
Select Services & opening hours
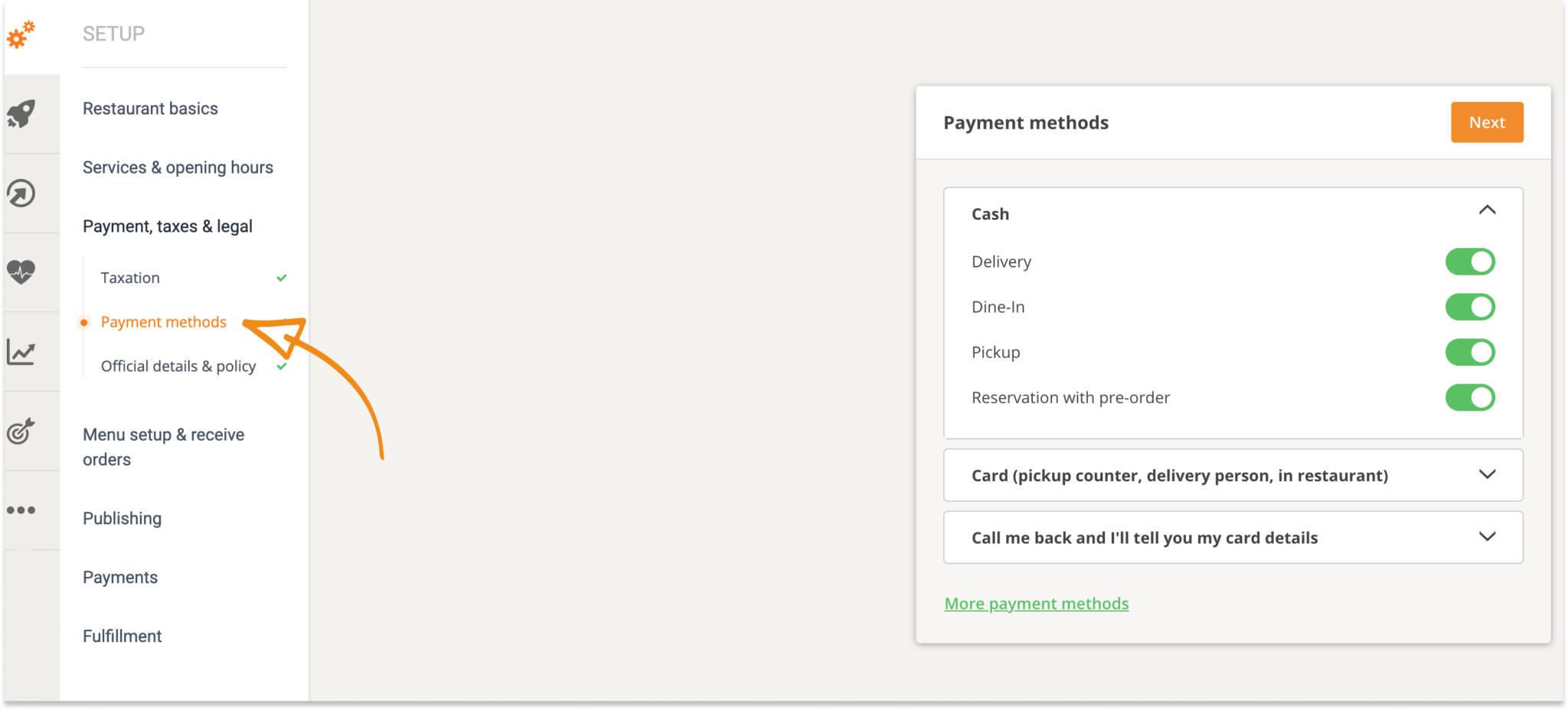178,167
